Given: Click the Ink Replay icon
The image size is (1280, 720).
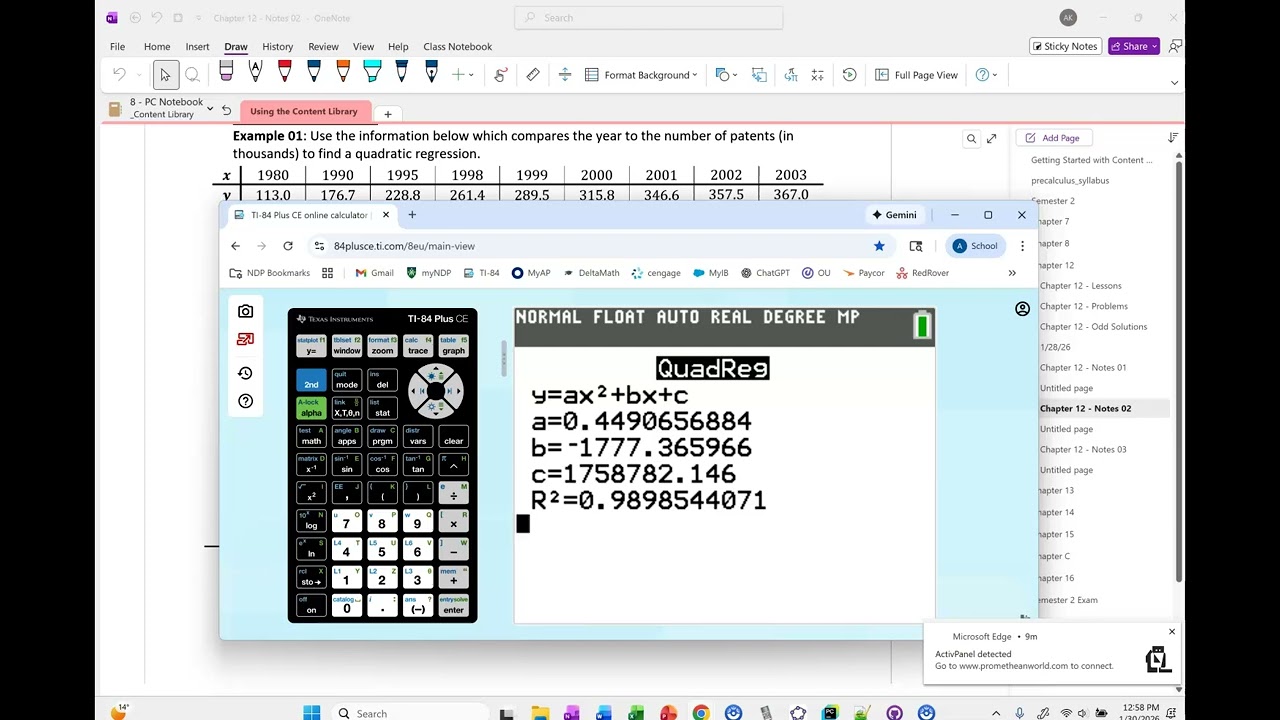Looking at the screenshot, I should tap(849, 75).
